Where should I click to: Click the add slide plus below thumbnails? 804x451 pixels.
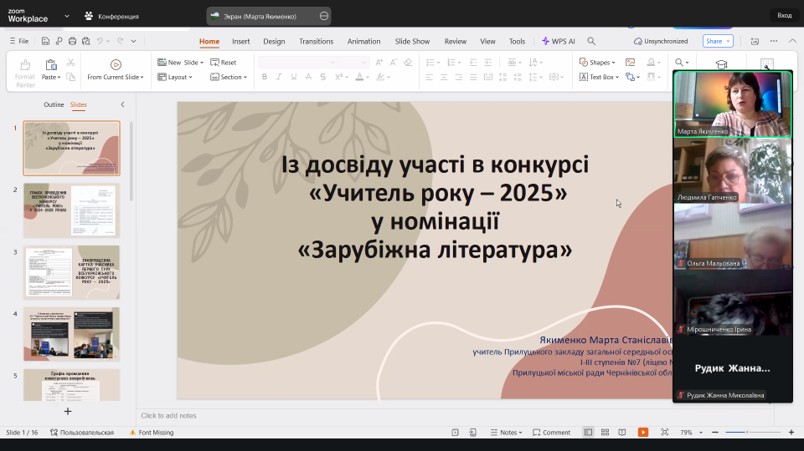point(68,411)
